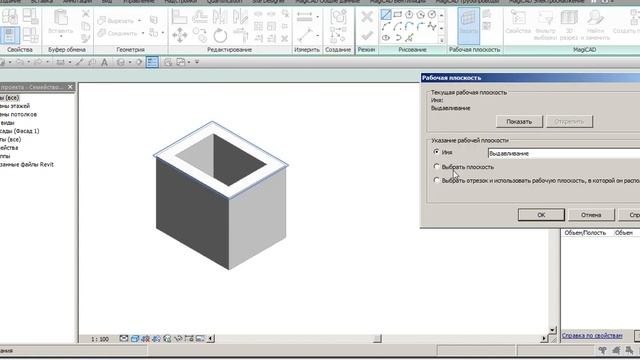
Task: Click the Create group icon in Создание panel
Action: (339, 18)
